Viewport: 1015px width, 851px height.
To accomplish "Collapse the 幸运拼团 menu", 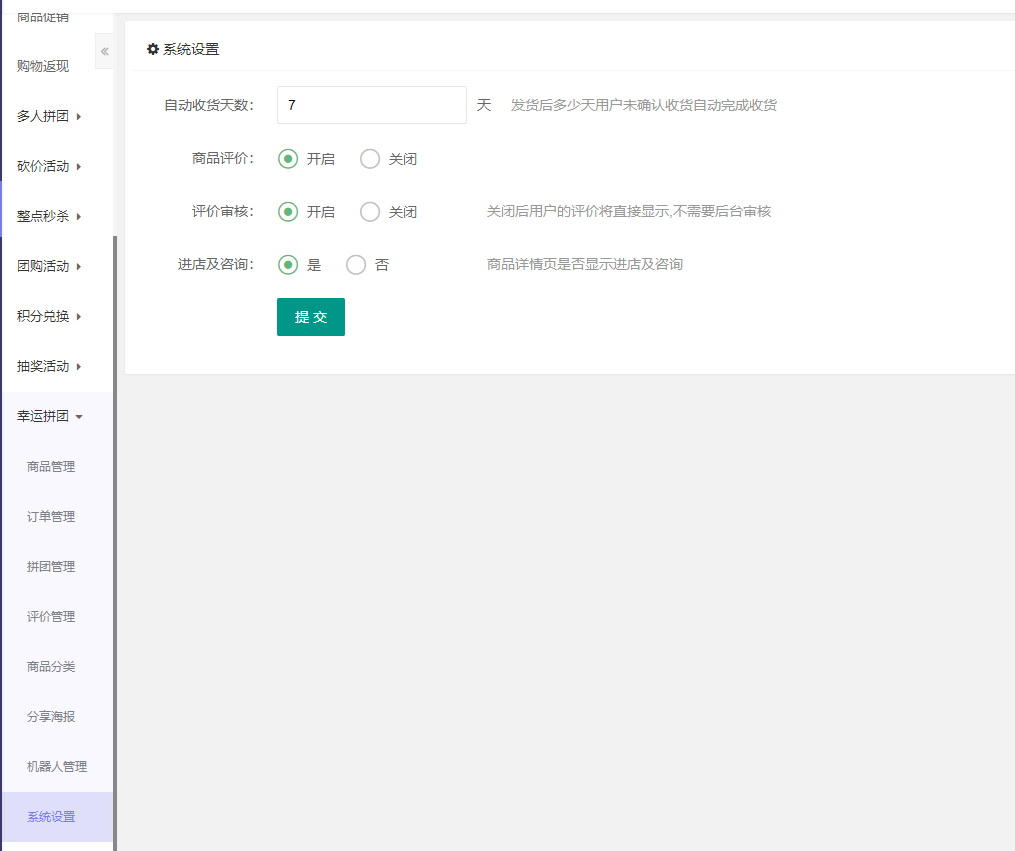I will pyautogui.click(x=48, y=416).
